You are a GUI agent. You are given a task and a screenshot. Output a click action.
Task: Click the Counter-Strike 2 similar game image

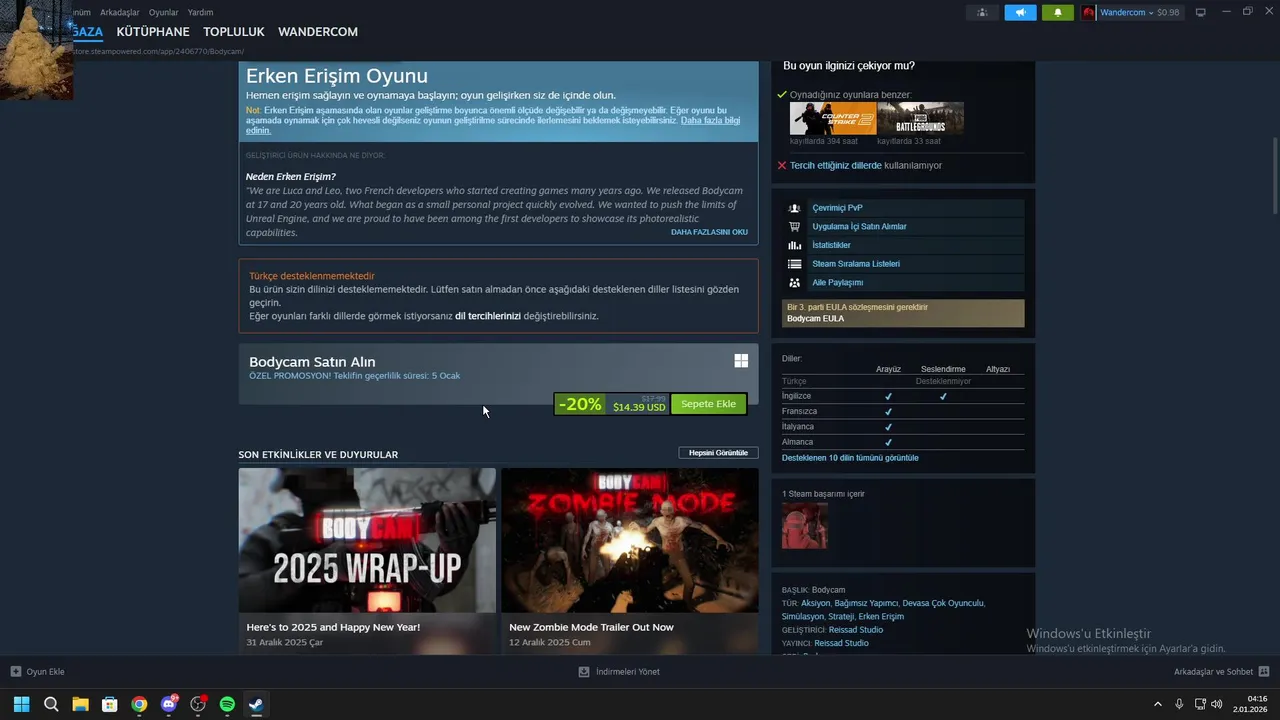(x=833, y=118)
